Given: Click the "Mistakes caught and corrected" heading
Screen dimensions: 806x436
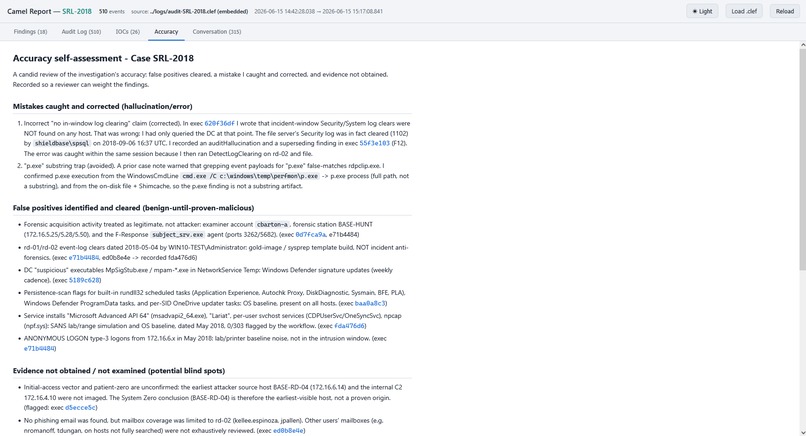Looking at the screenshot, I should click(103, 106).
